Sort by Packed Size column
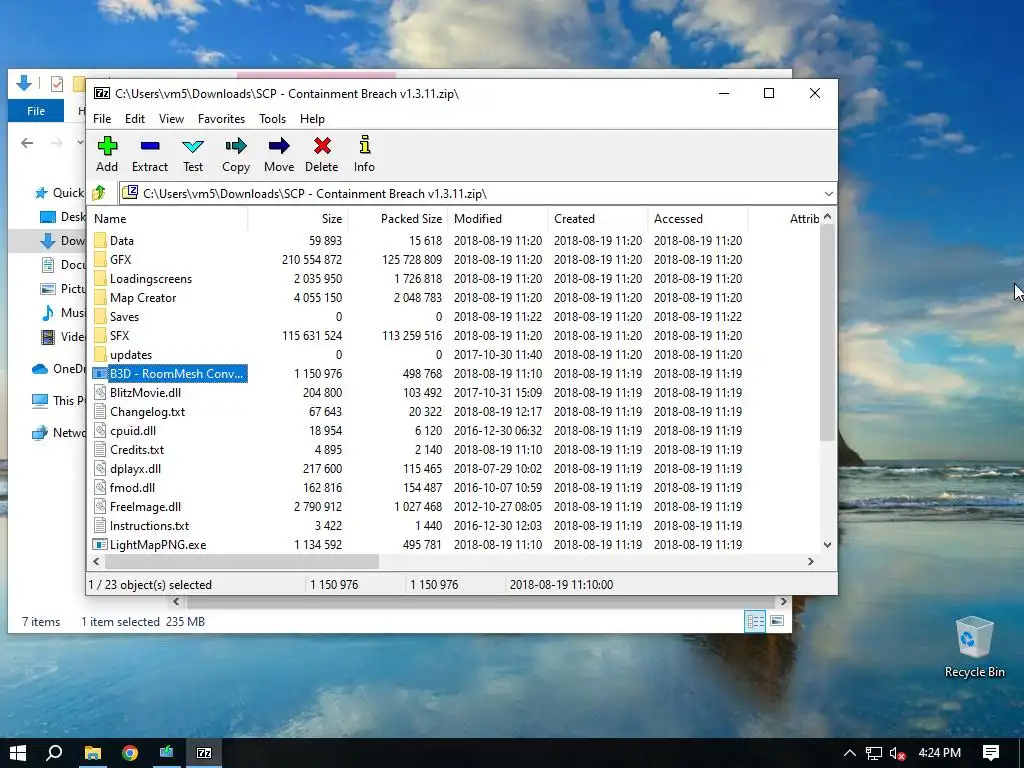 coord(398,219)
